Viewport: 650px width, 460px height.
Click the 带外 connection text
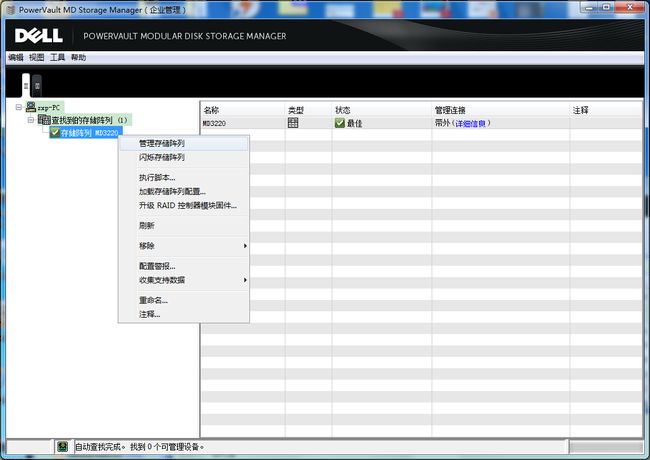point(442,123)
